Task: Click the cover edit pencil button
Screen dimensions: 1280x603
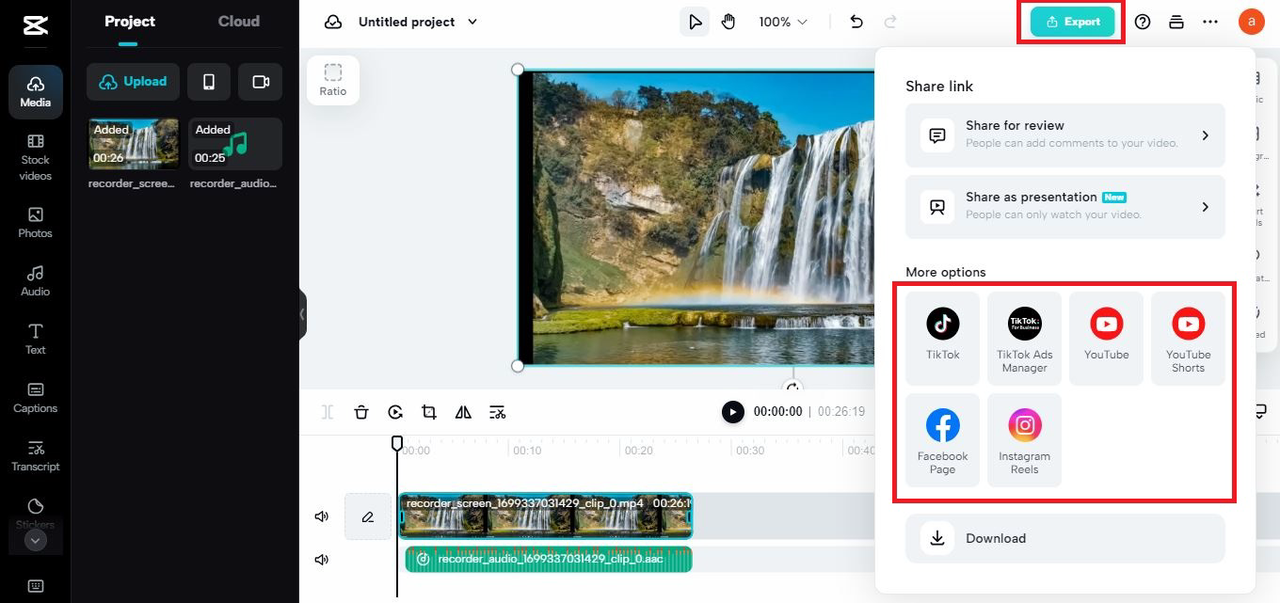Action: (x=368, y=517)
